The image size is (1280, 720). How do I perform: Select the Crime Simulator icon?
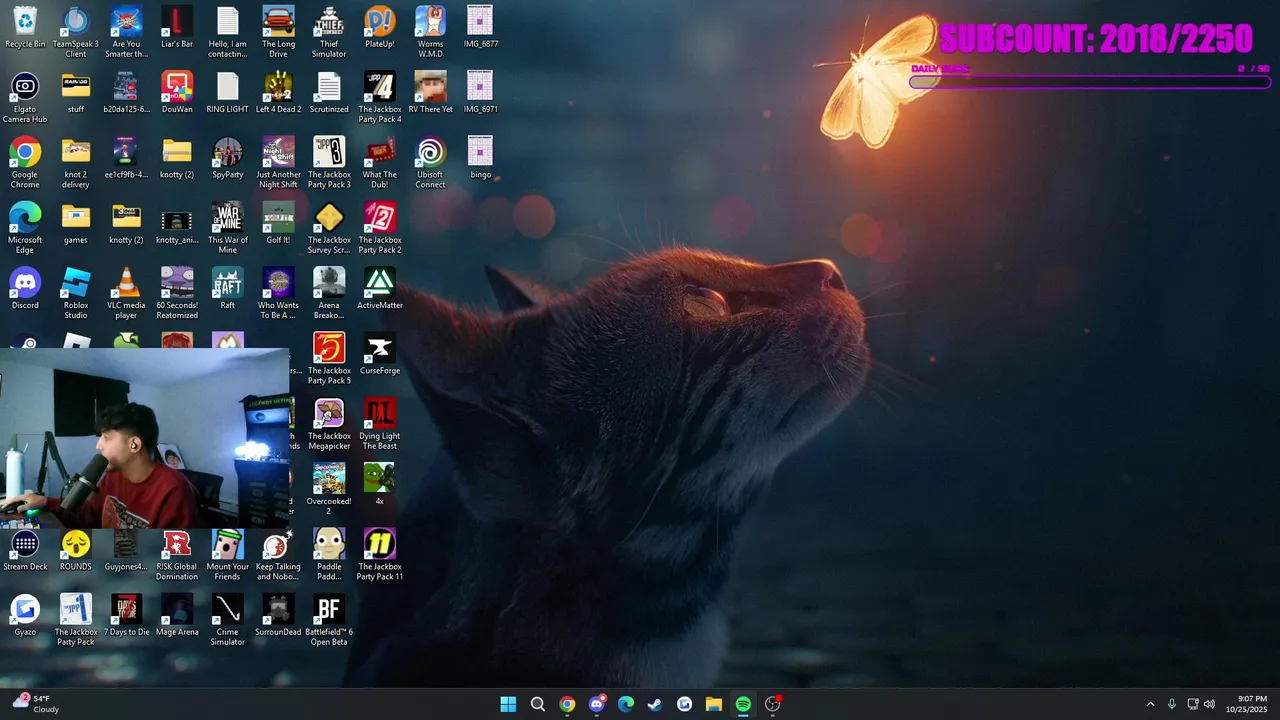coord(228,619)
